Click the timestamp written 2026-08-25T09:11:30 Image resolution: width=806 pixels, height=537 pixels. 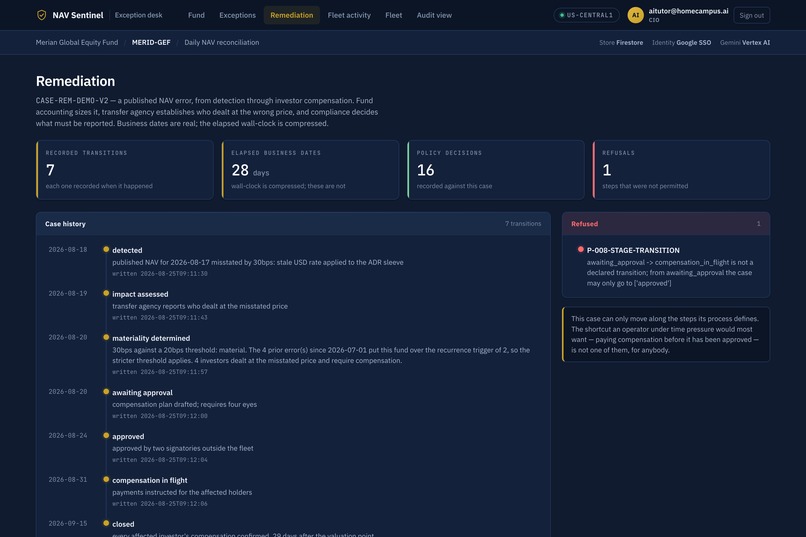click(x=160, y=274)
